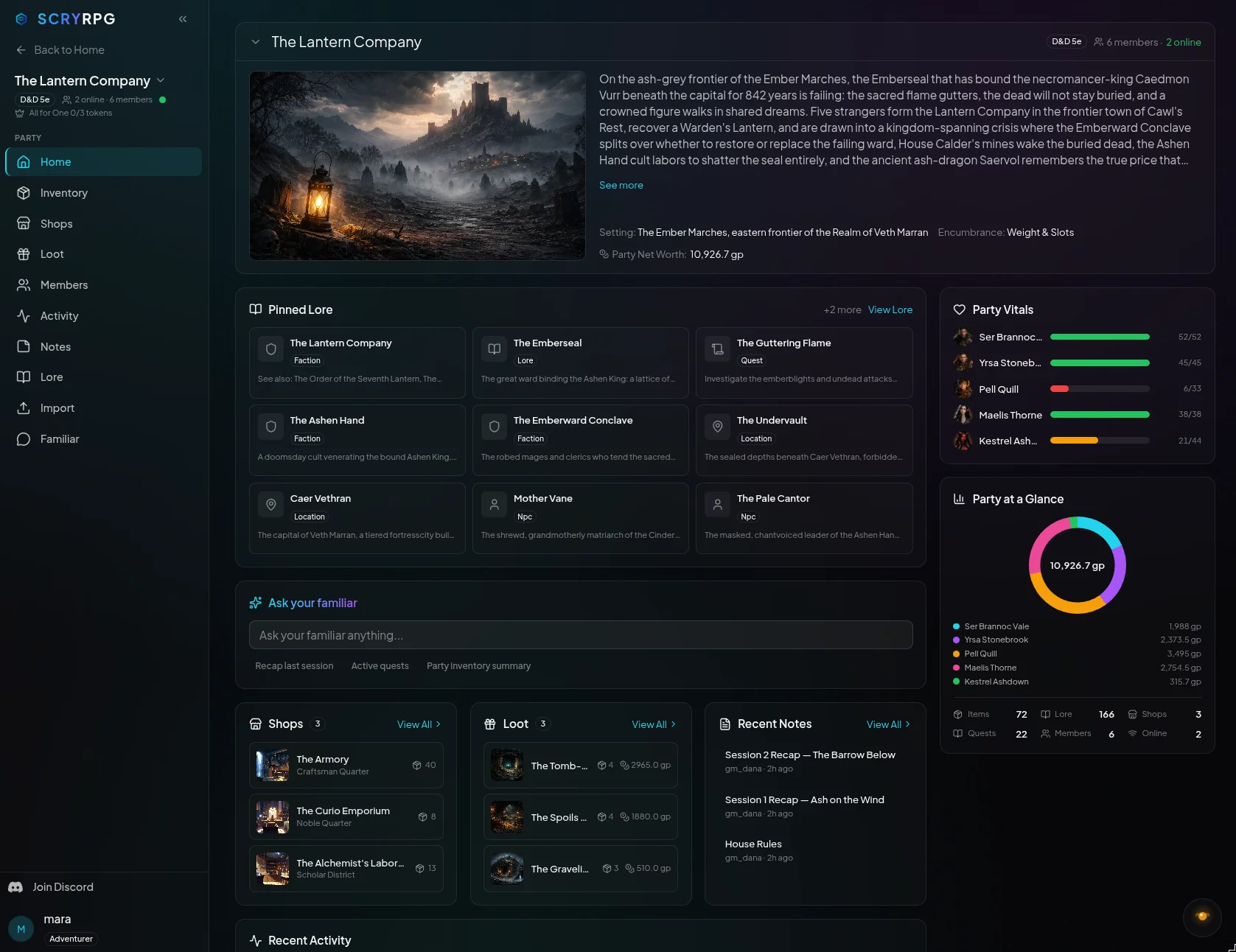The width and height of the screenshot is (1236, 952).
Task: Choose Active quests suggestion
Action: pos(380,666)
